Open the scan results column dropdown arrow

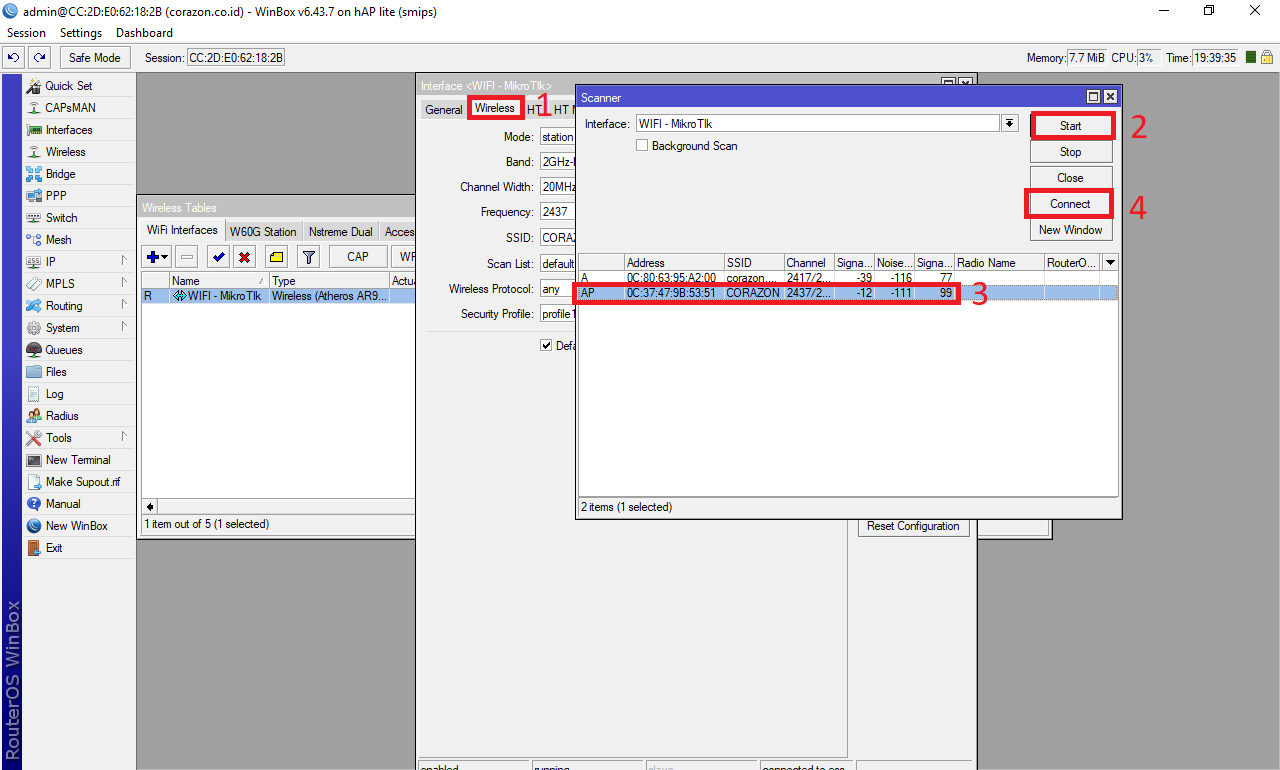click(1109, 262)
